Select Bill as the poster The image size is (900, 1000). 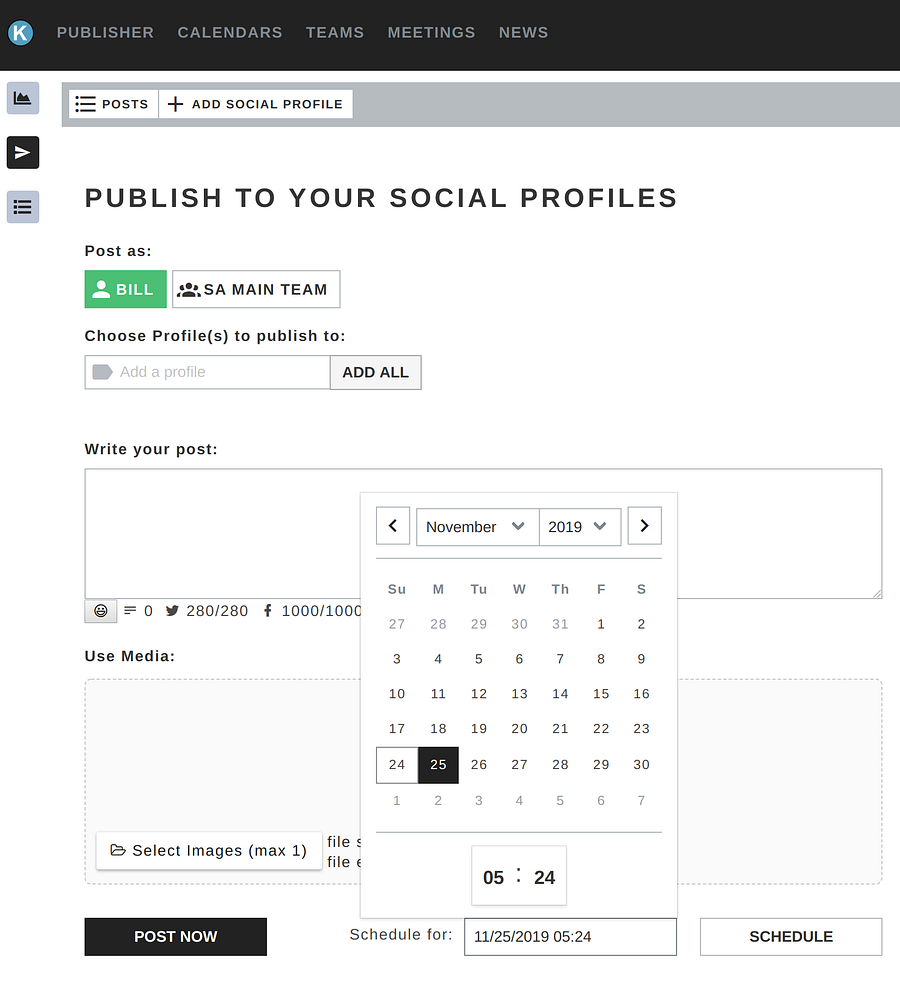click(125, 289)
